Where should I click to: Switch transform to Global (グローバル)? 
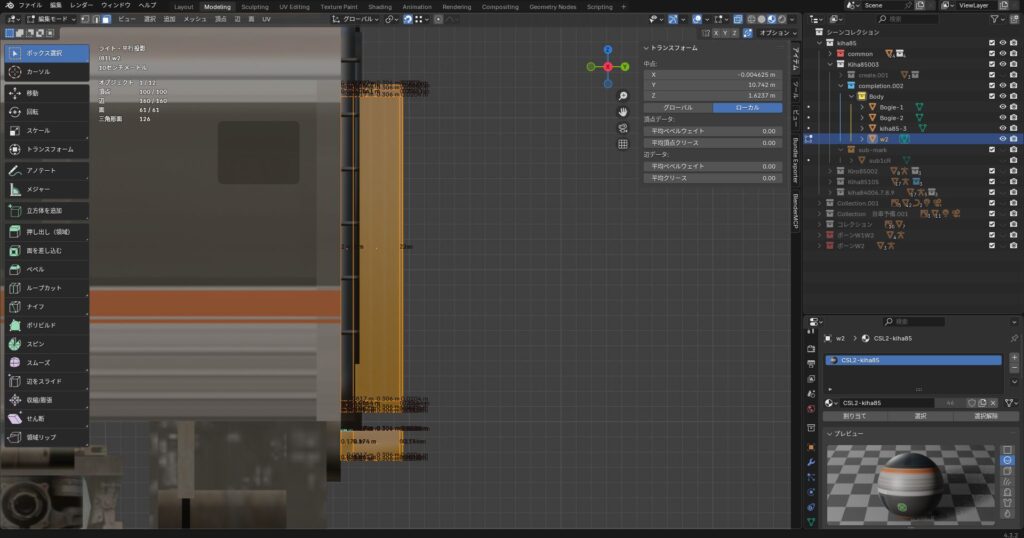click(678, 107)
